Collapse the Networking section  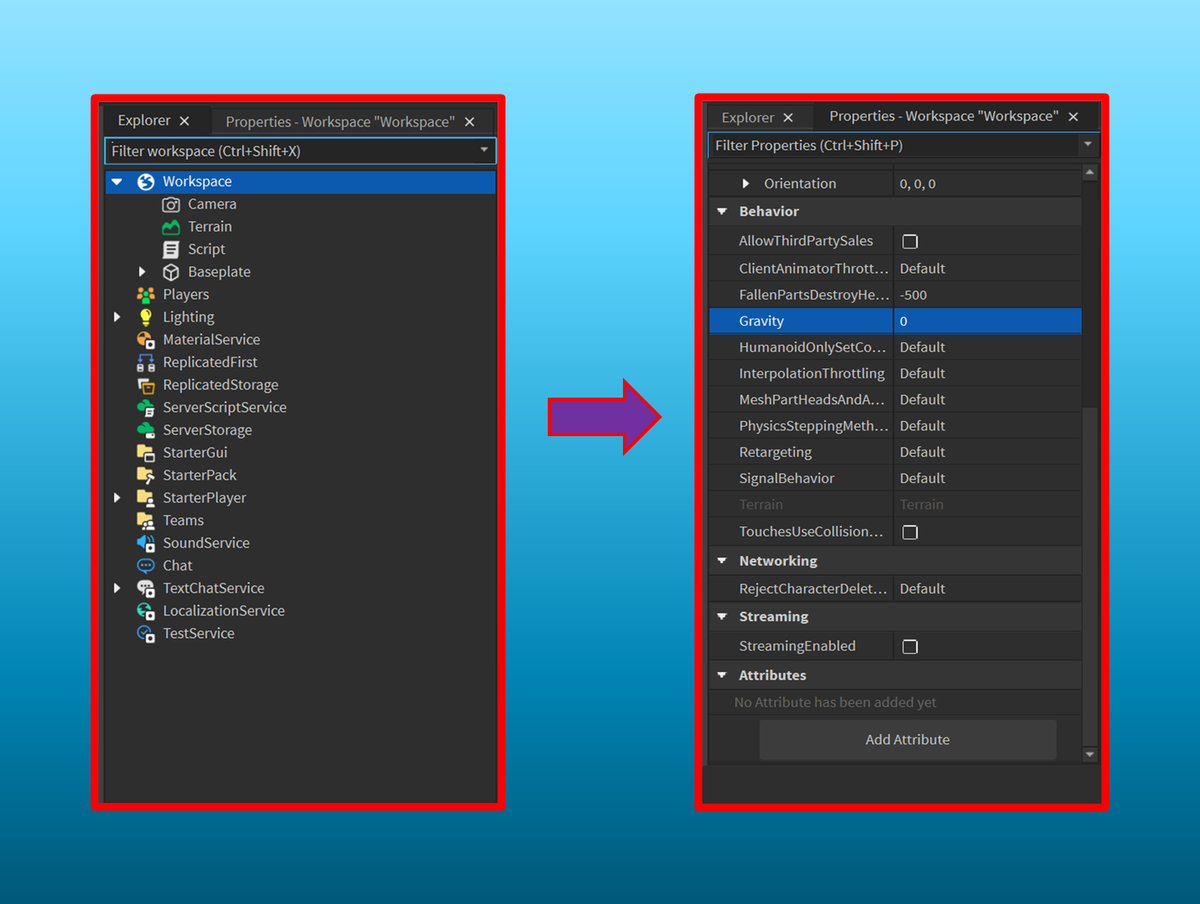[x=722, y=562]
